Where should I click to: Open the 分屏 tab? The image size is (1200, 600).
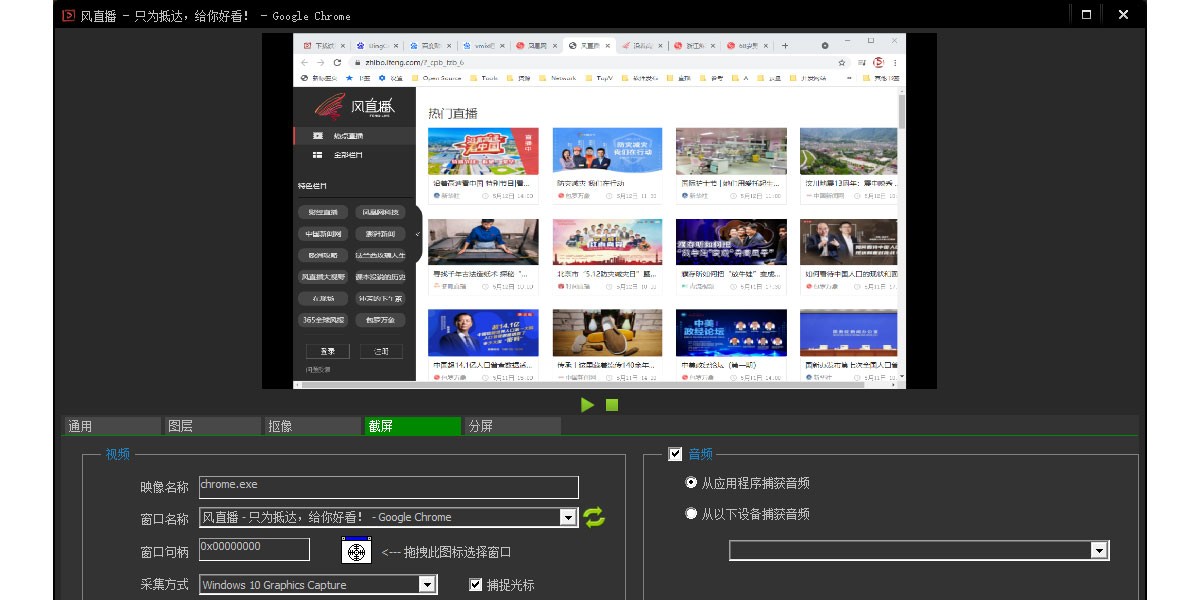(511, 426)
